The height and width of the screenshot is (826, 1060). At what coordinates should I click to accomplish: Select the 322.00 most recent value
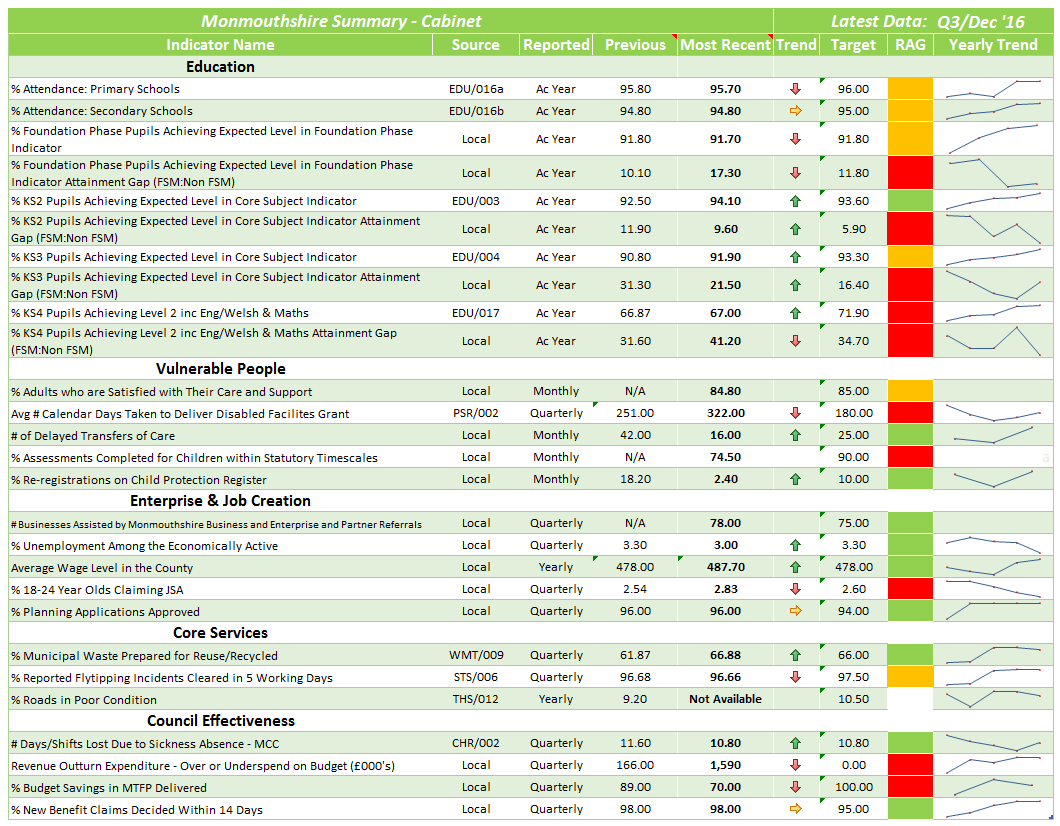click(725, 413)
